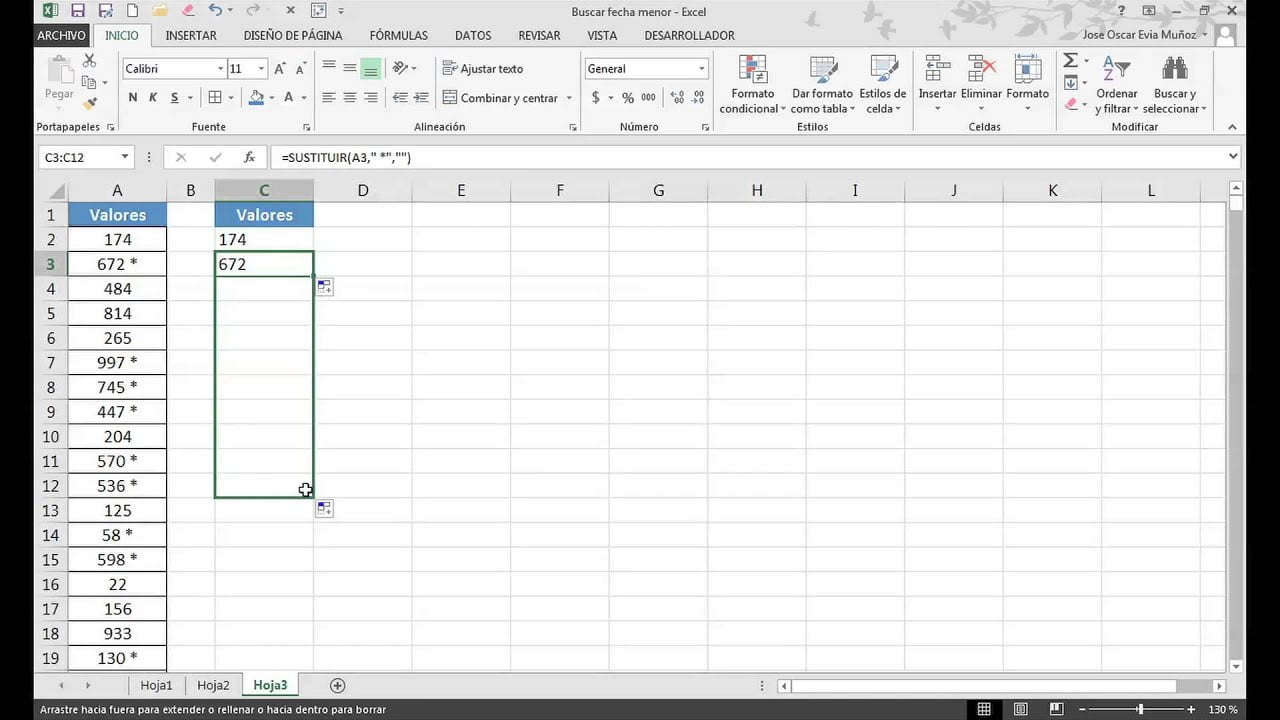Click the Formato button in Celdas group
The height and width of the screenshot is (720, 1280).
coord(1027,84)
